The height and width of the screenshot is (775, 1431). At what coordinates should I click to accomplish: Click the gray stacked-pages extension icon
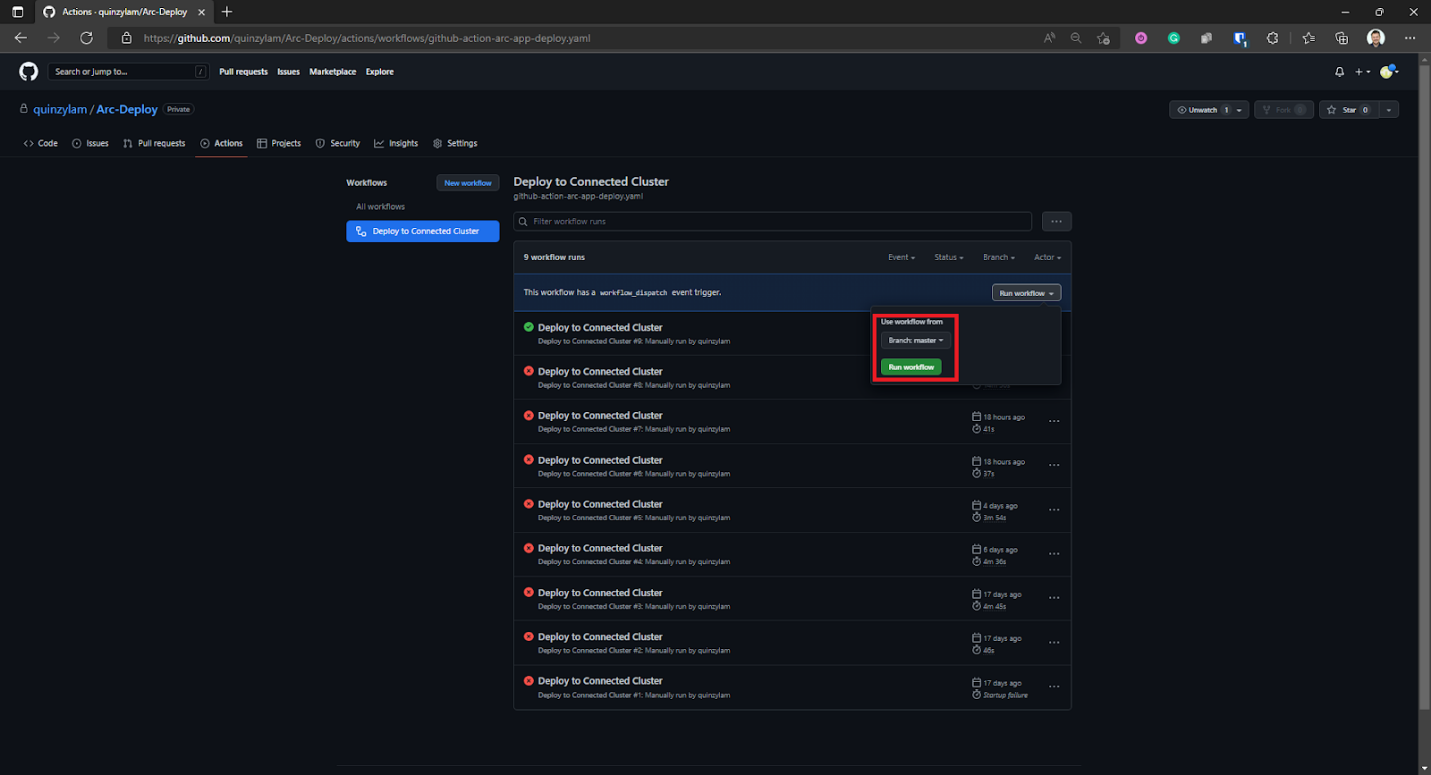[x=1207, y=38]
